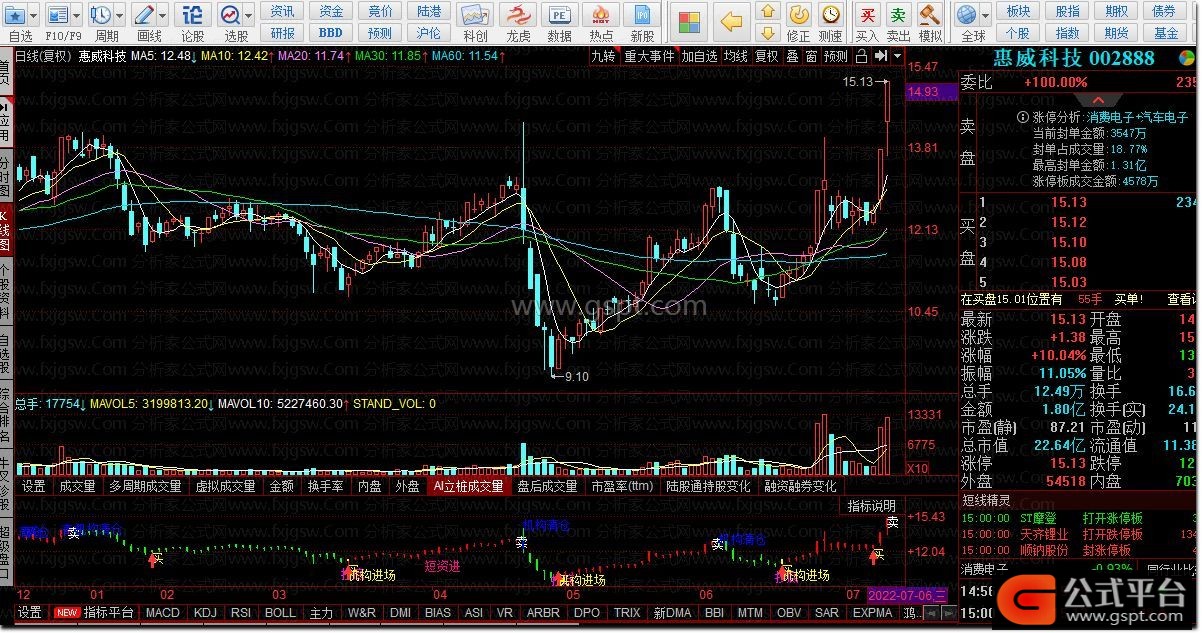Viewport: 1202px width, 633px height.
Task: Select the 画线 pencil drawing tool
Action: 144,15
